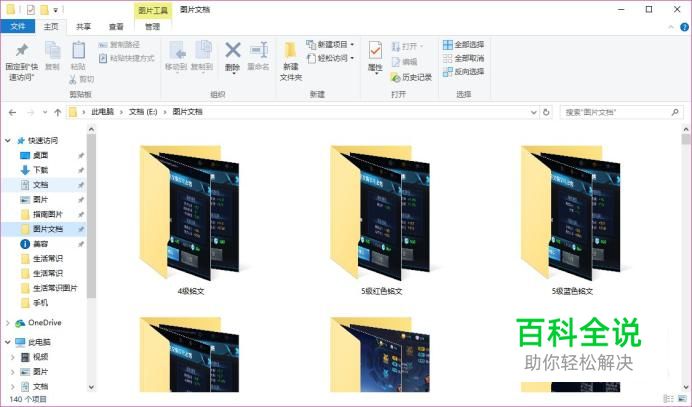Open the 属性 properties icon
The width and height of the screenshot is (692, 407).
[x=375, y=51]
